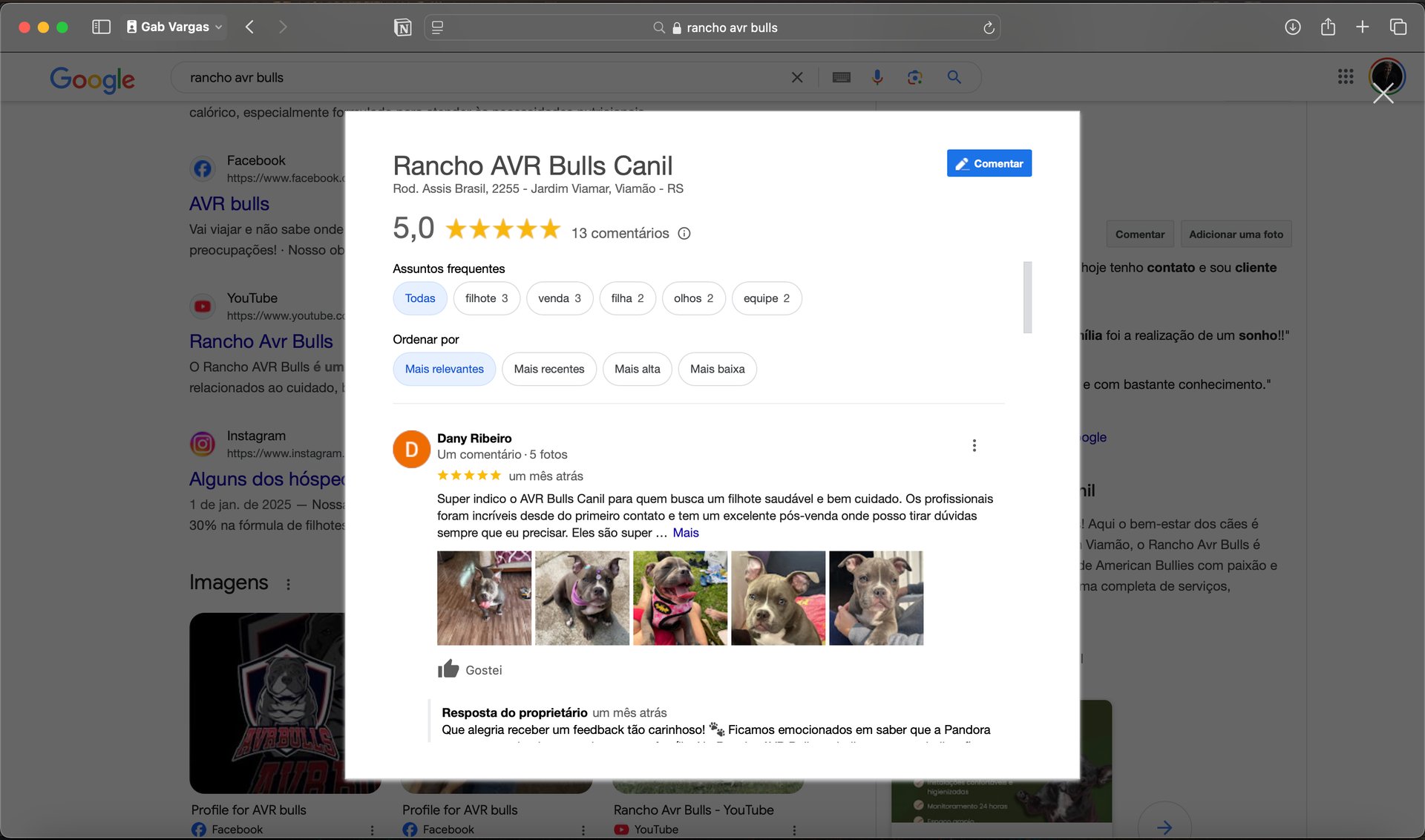Viewport: 1425px width, 840px height.
Task: Start voice search with microphone icon
Action: point(877,77)
